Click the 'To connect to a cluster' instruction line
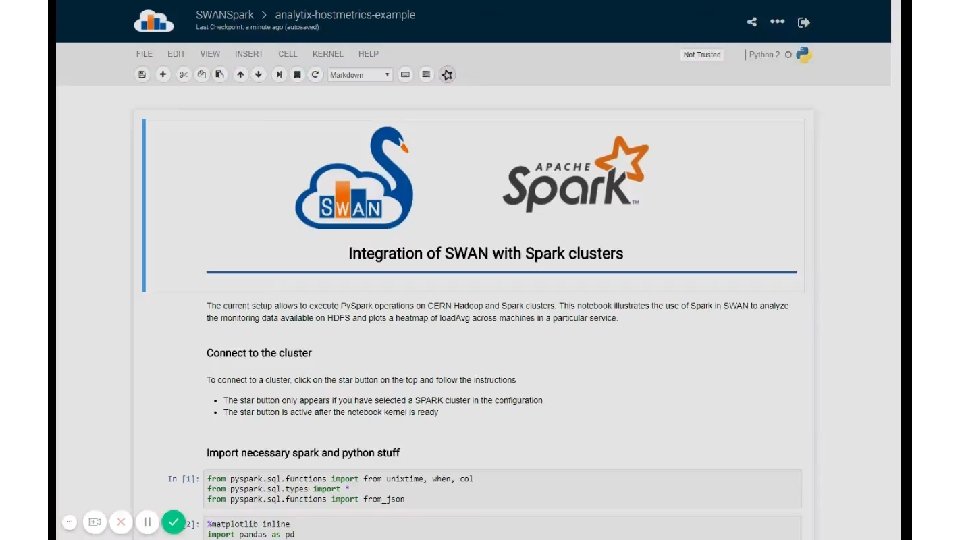This screenshot has height=540, width=960. [x=361, y=380]
